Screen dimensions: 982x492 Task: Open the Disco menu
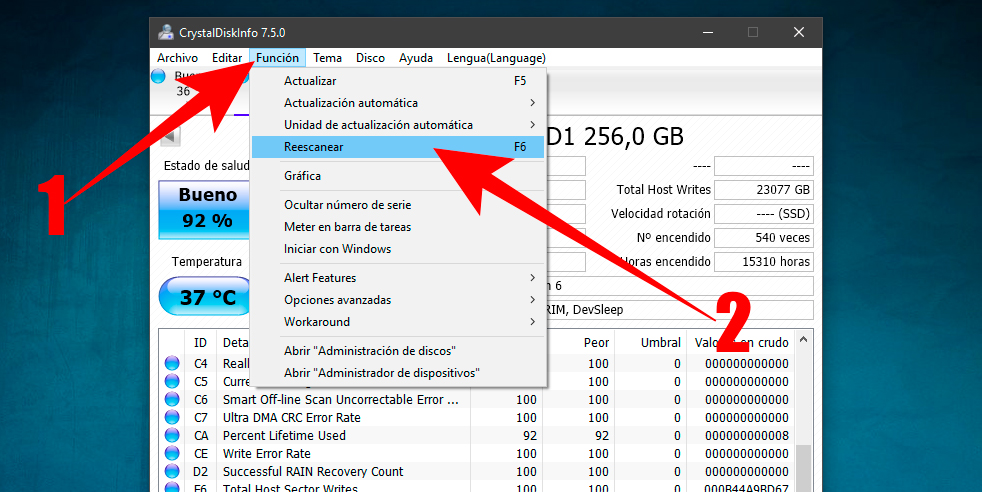coord(370,58)
